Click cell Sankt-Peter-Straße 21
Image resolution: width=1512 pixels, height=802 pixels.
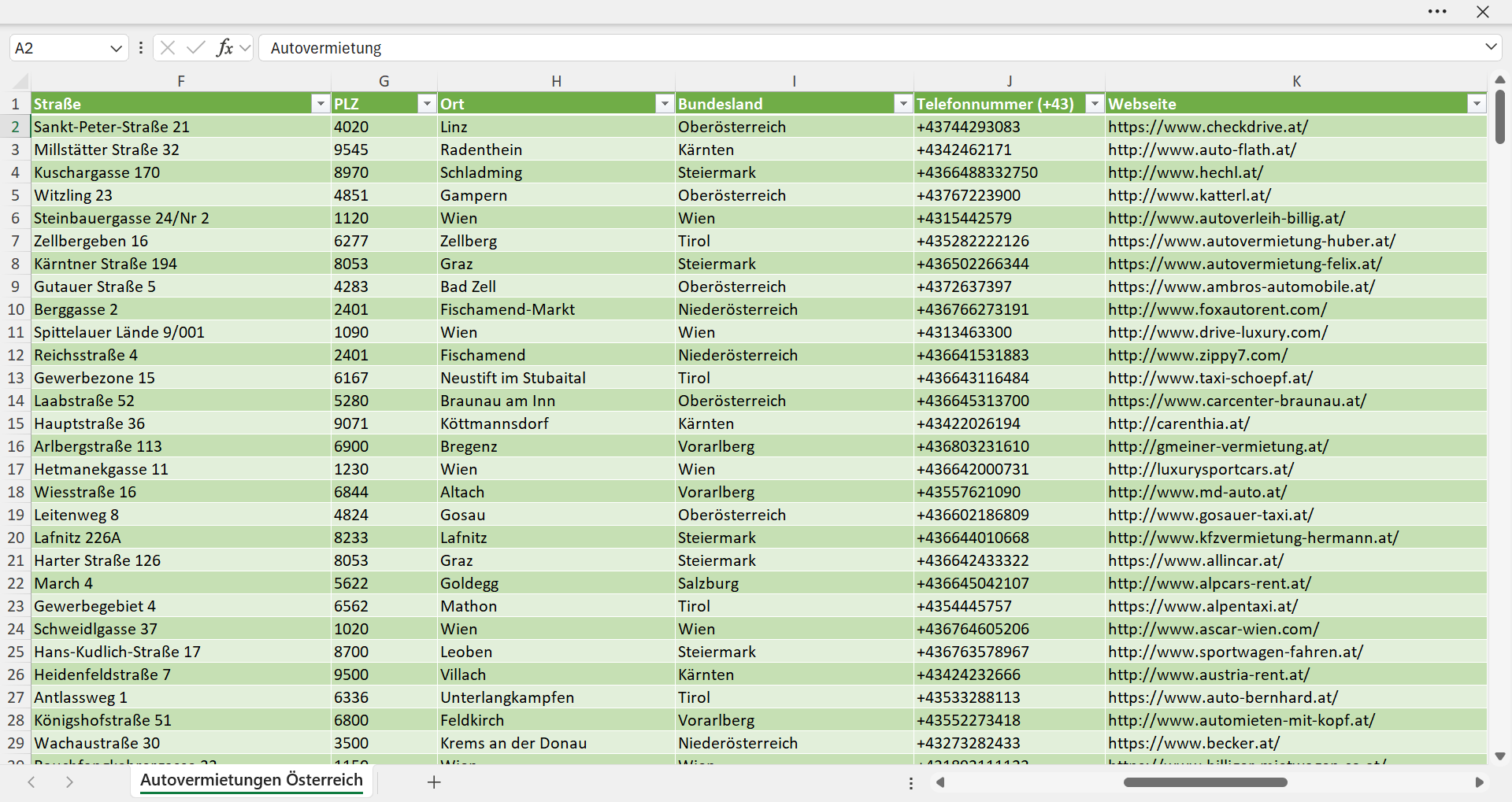point(181,127)
